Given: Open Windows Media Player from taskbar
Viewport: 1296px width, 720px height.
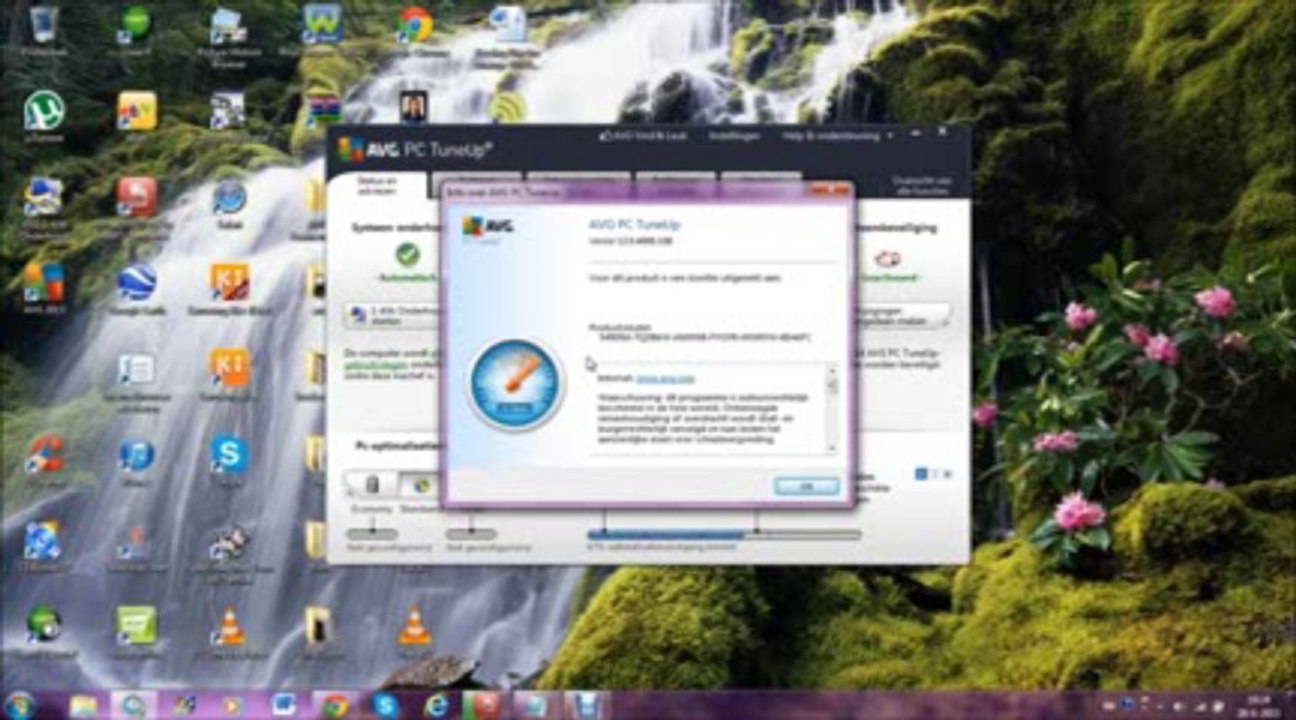Looking at the screenshot, I should [233, 705].
